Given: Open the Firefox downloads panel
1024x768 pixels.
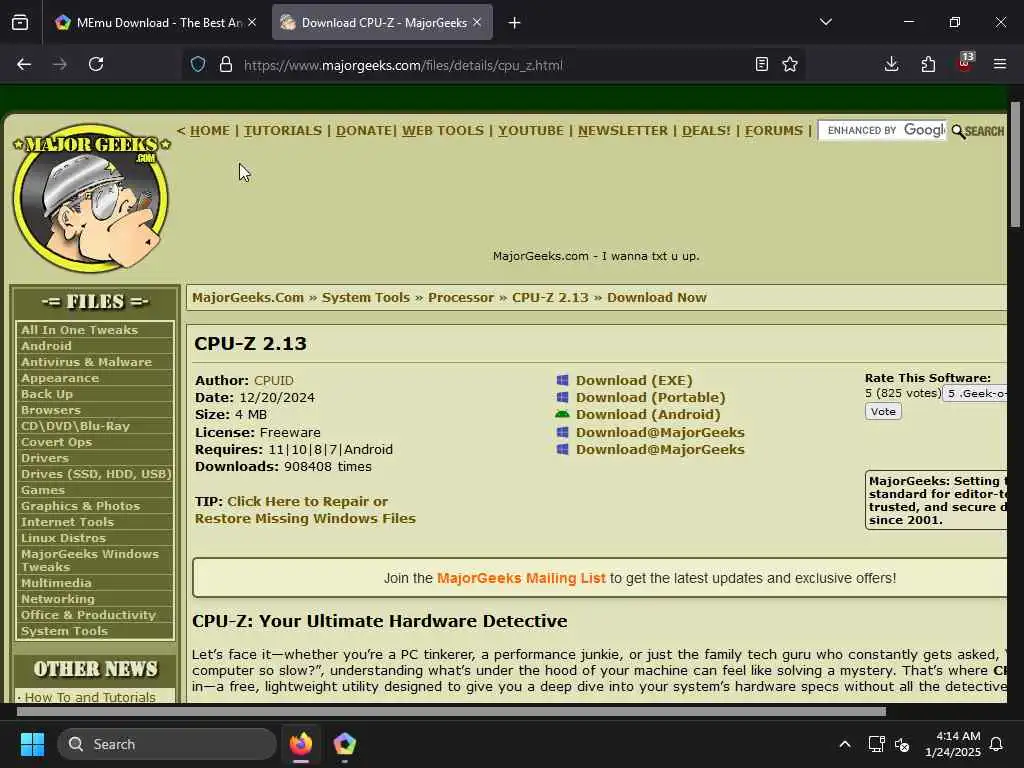Looking at the screenshot, I should tap(891, 64).
